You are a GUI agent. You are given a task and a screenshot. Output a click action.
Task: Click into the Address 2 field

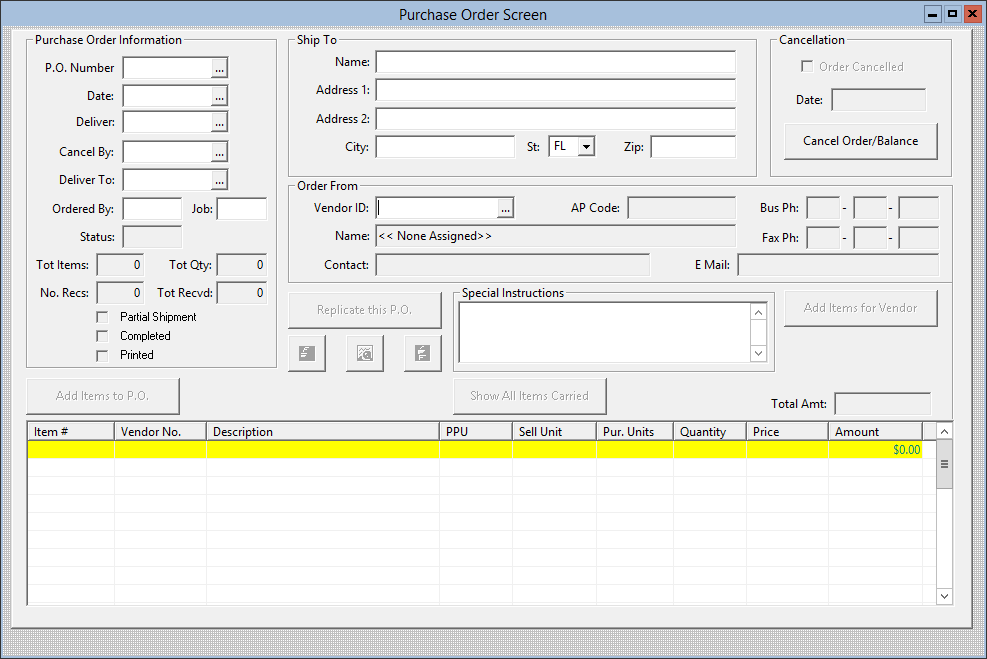[556, 119]
